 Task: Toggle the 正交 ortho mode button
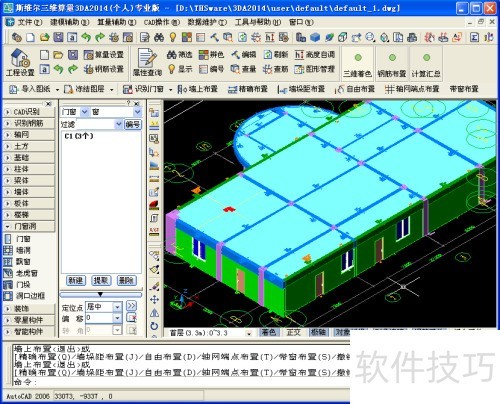point(293,332)
